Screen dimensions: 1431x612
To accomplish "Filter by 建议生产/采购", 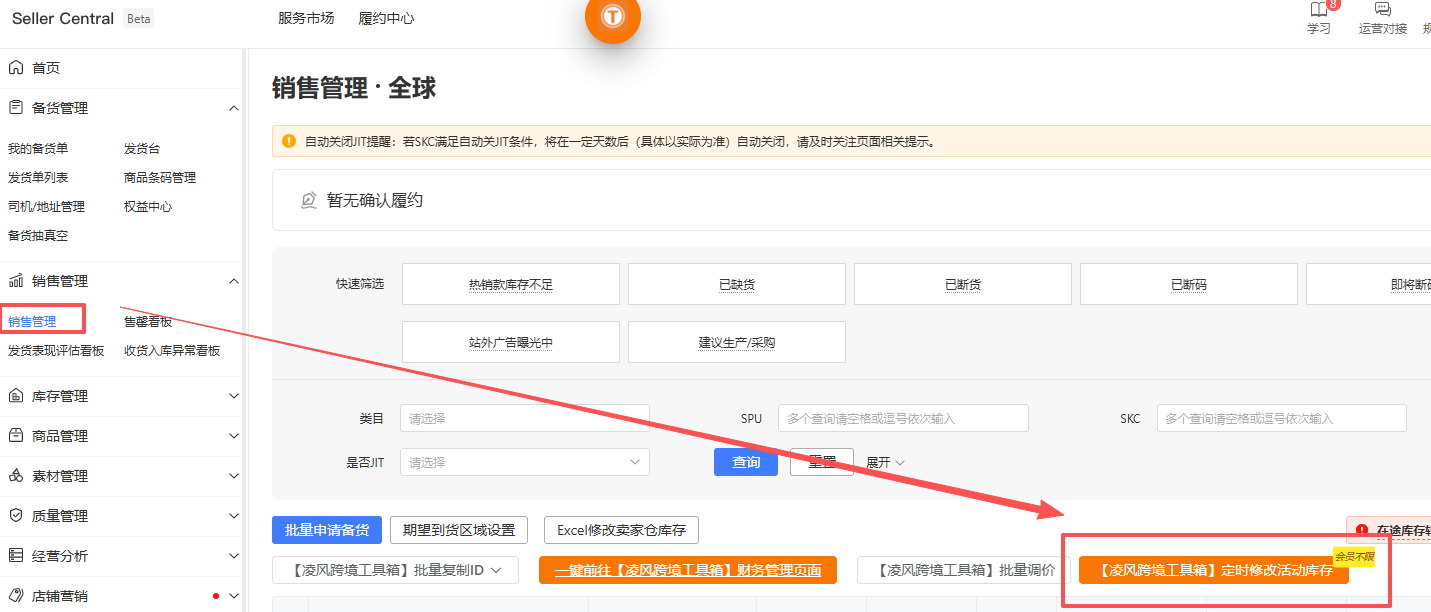I will coord(737,342).
